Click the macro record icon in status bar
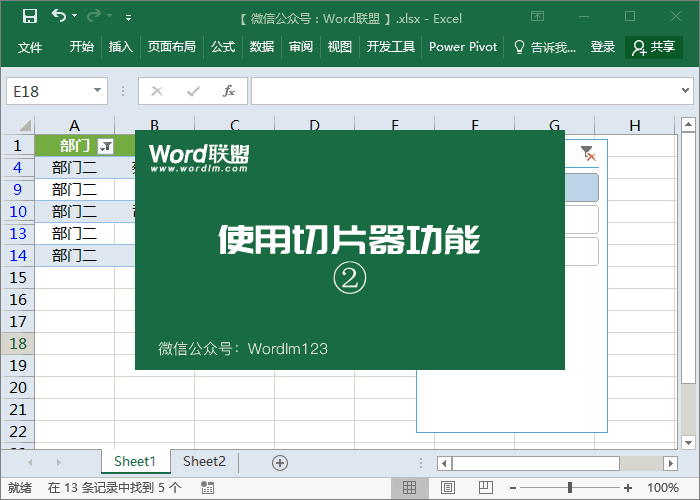700x500 pixels. point(207,488)
